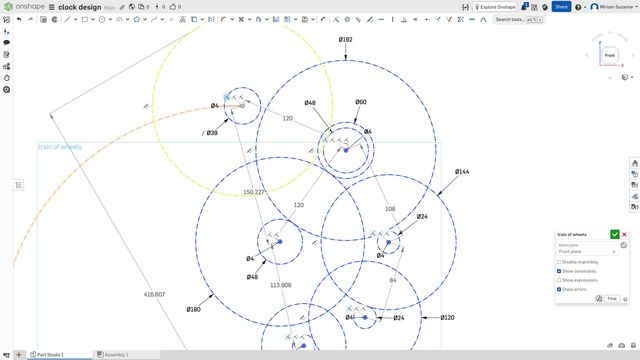Enable Disable imprinting checkbox
Viewport: 640px width, 360px height.
[x=559, y=262]
